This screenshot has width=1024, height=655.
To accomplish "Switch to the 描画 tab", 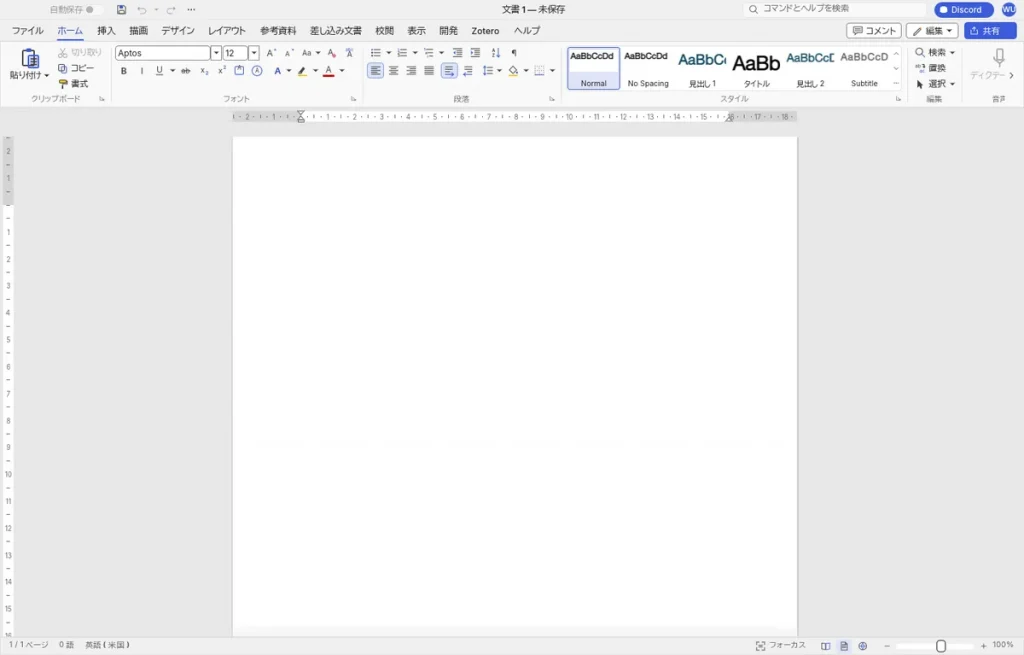I will click(x=138, y=31).
